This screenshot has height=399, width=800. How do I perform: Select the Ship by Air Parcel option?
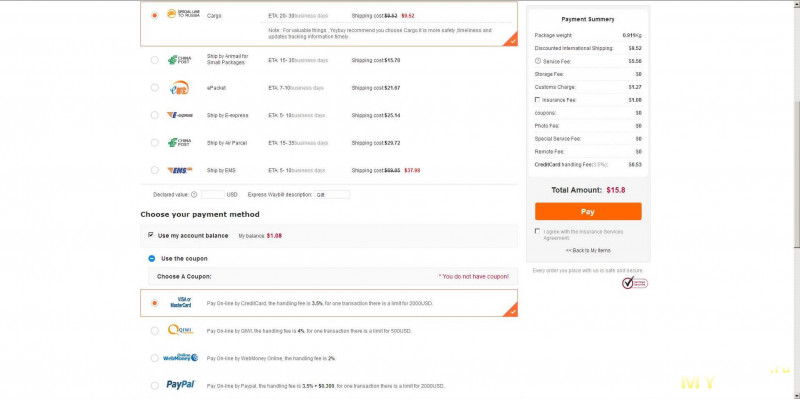(x=155, y=143)
